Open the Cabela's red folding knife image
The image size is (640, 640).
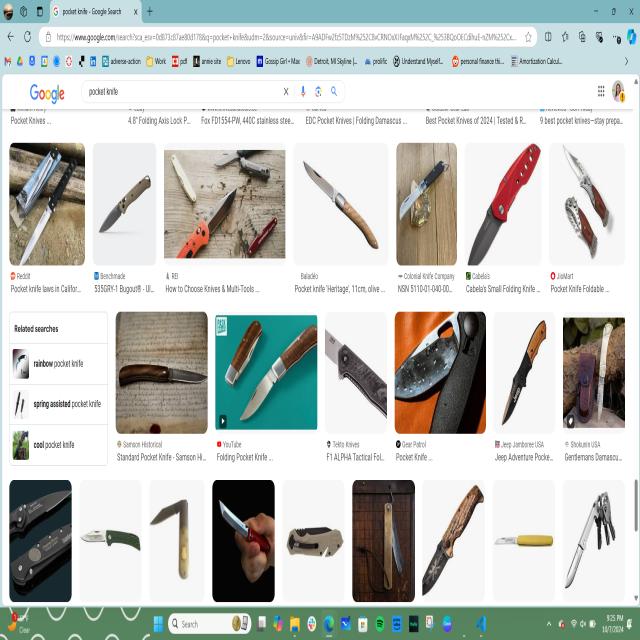point(503,204)
